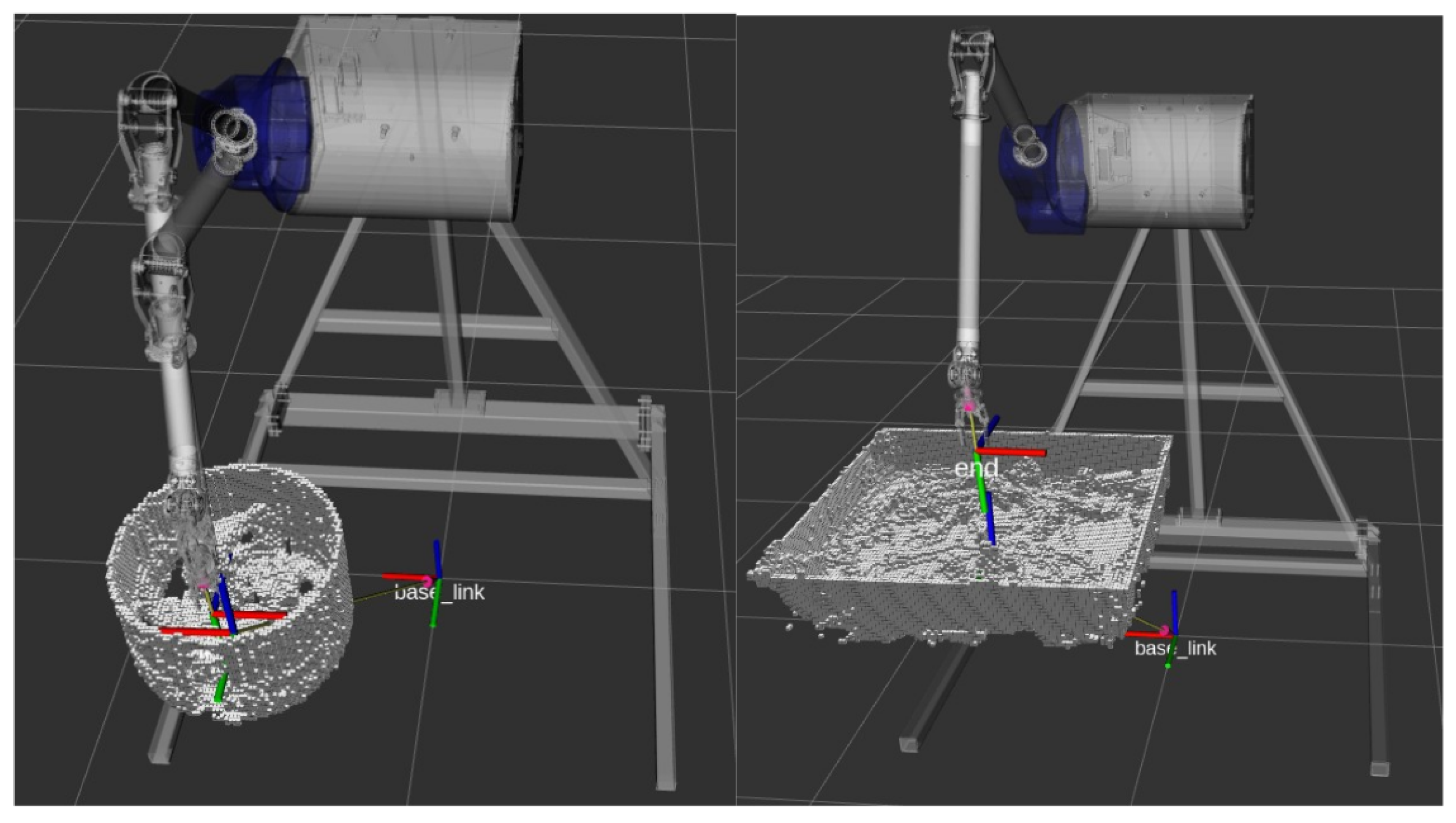Click the green axis below the cylinder point cloud

point(221,687)
